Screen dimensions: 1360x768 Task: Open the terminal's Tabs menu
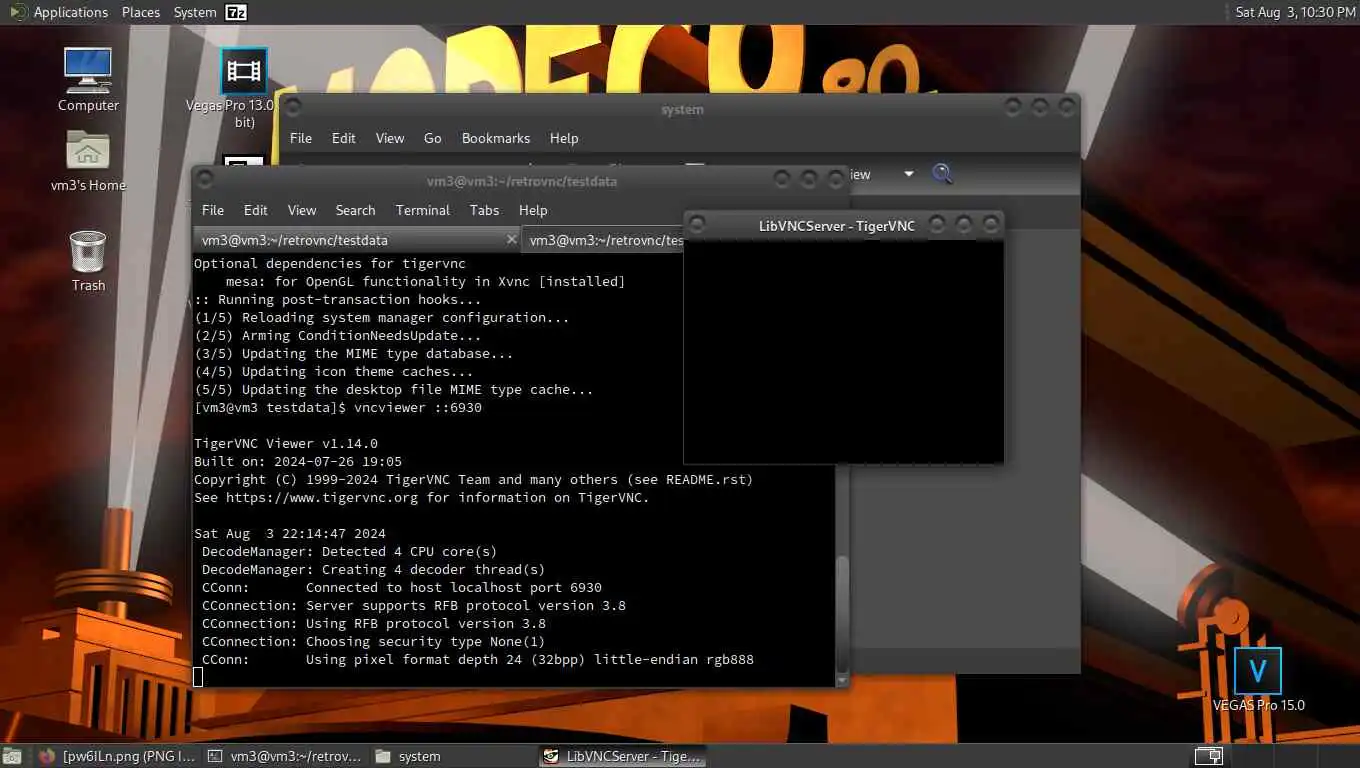pyautogui.click(x=484, y=210)
